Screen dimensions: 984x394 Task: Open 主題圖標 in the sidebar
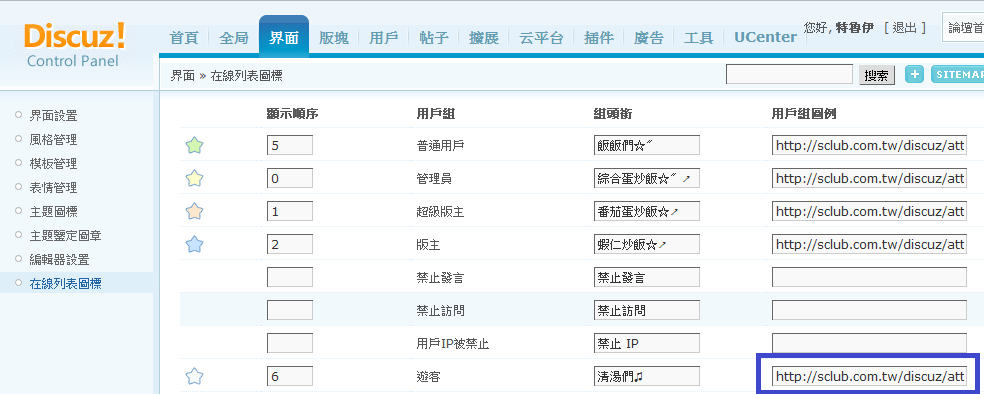(x=53, y=211)
